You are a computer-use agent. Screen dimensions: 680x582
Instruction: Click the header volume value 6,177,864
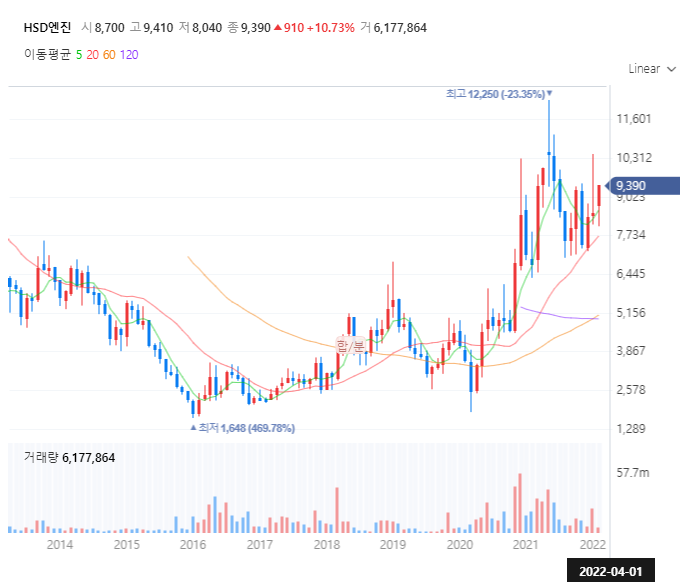[x=400, y=28]
